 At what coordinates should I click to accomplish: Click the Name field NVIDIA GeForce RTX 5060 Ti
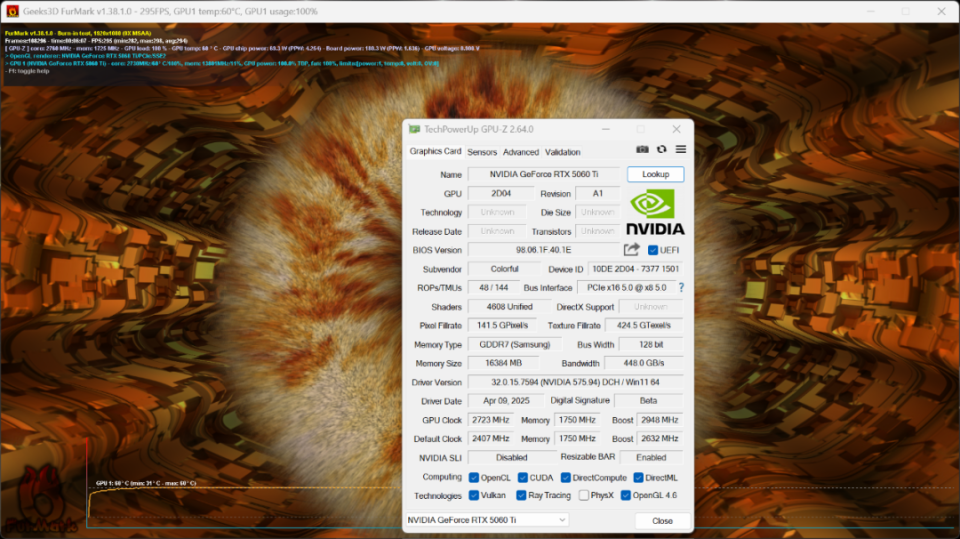[544, 175]
